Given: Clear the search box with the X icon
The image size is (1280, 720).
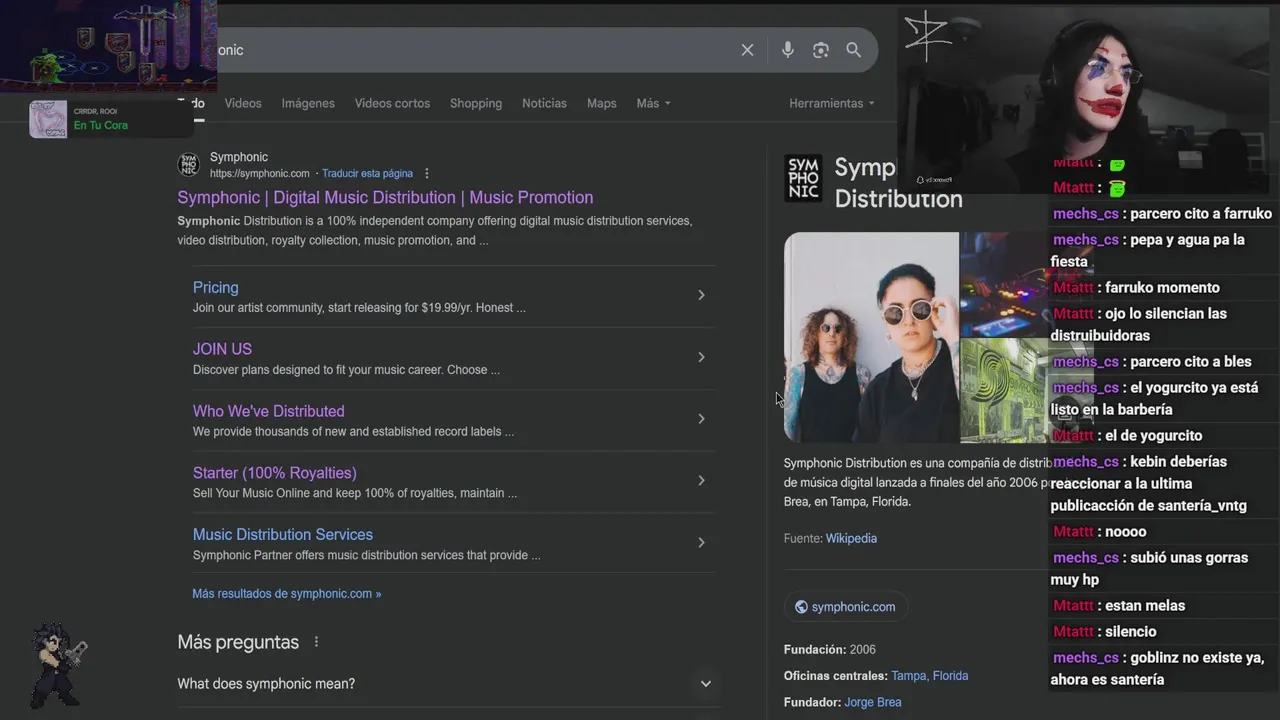Looking at the screenshot, I should coord(747,50).
